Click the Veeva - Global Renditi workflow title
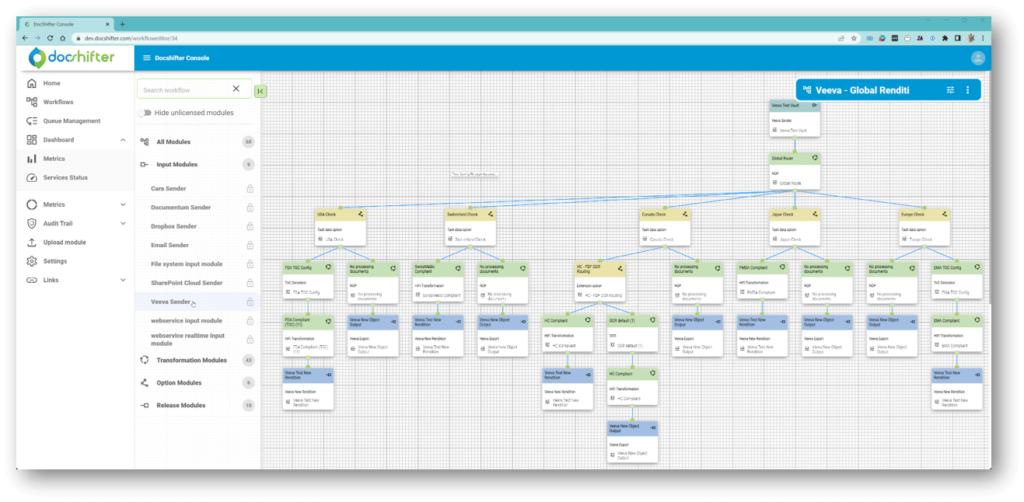Viewport: 1024px width, 502px height. pyautogui.click(x=862, y=90)
